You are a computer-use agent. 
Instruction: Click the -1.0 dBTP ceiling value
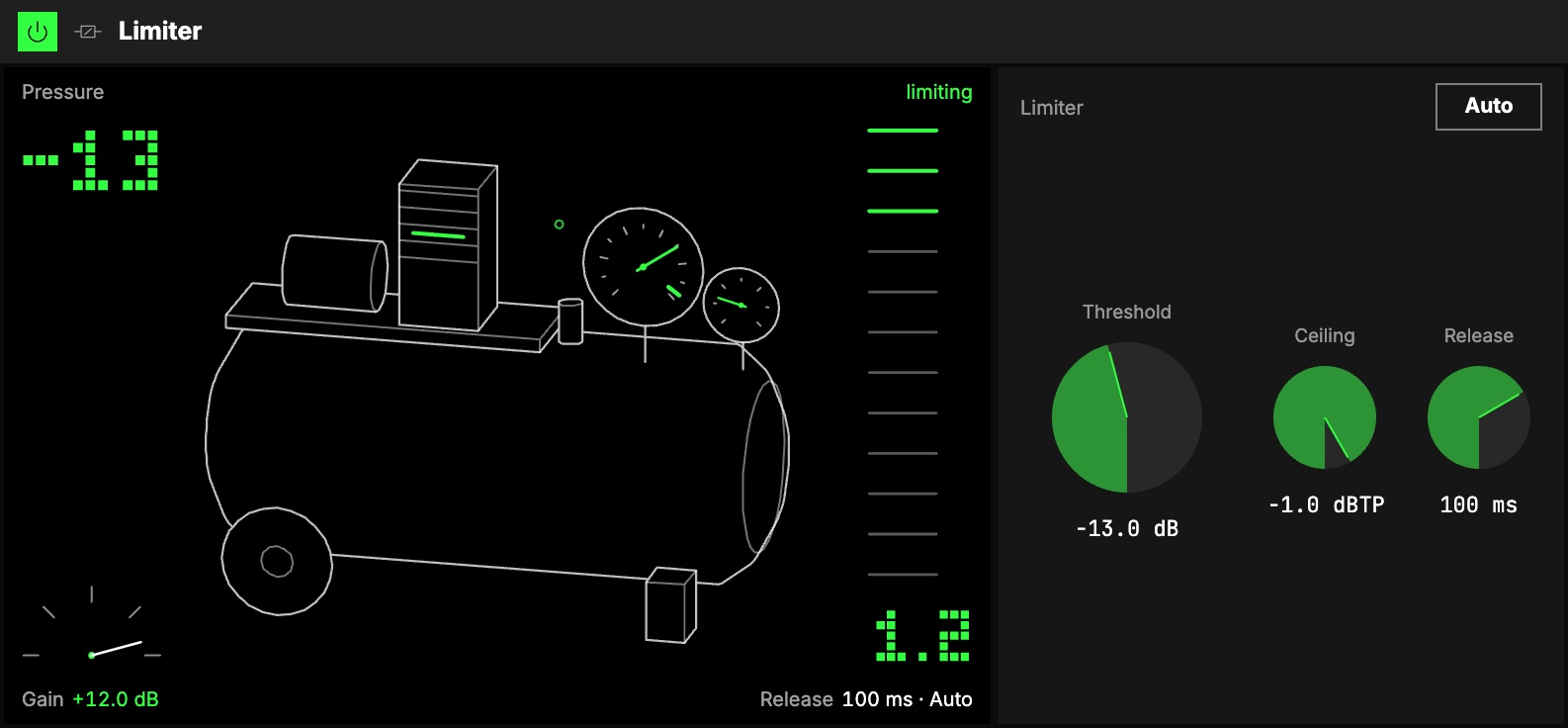(1326, 505)
